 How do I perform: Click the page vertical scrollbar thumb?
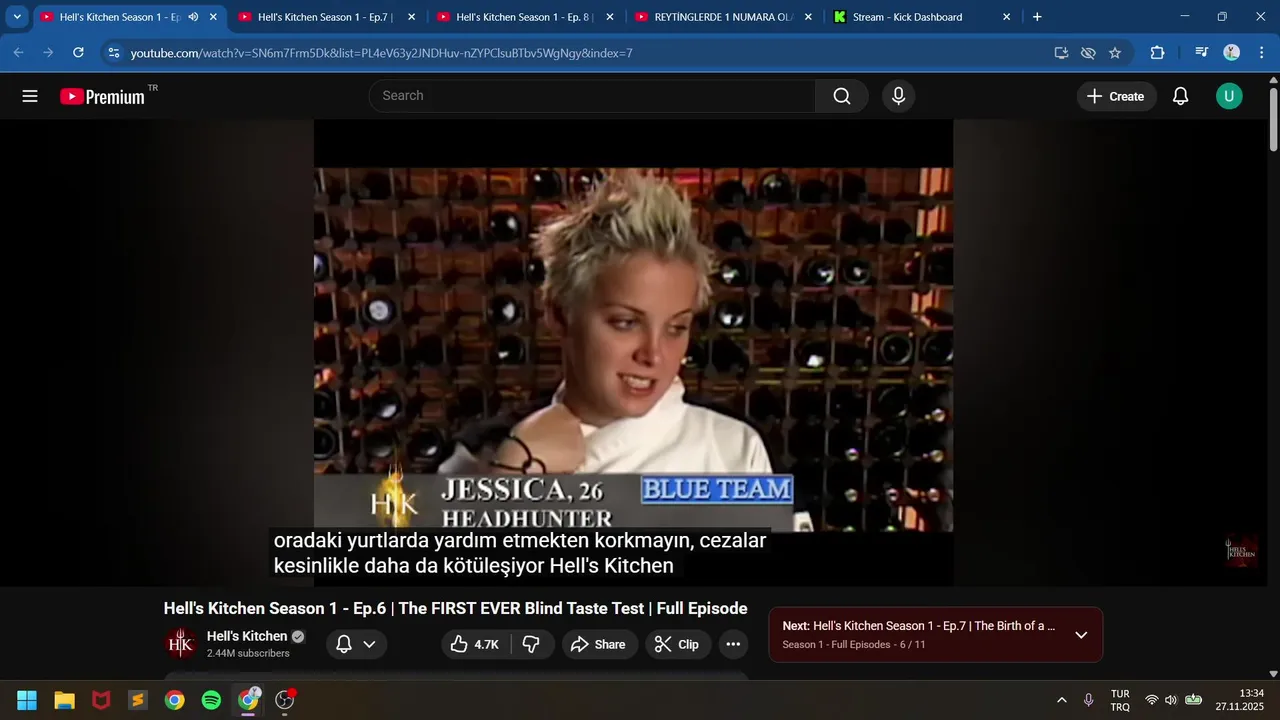pos(1273,120)
